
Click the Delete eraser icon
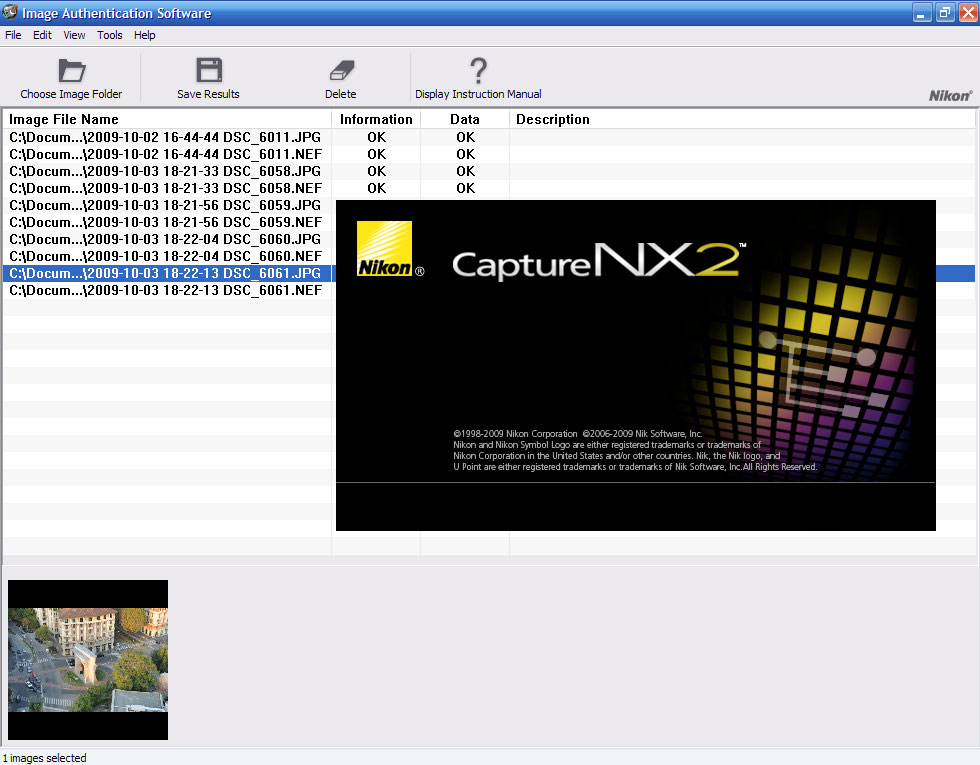[x=341, y=71]
